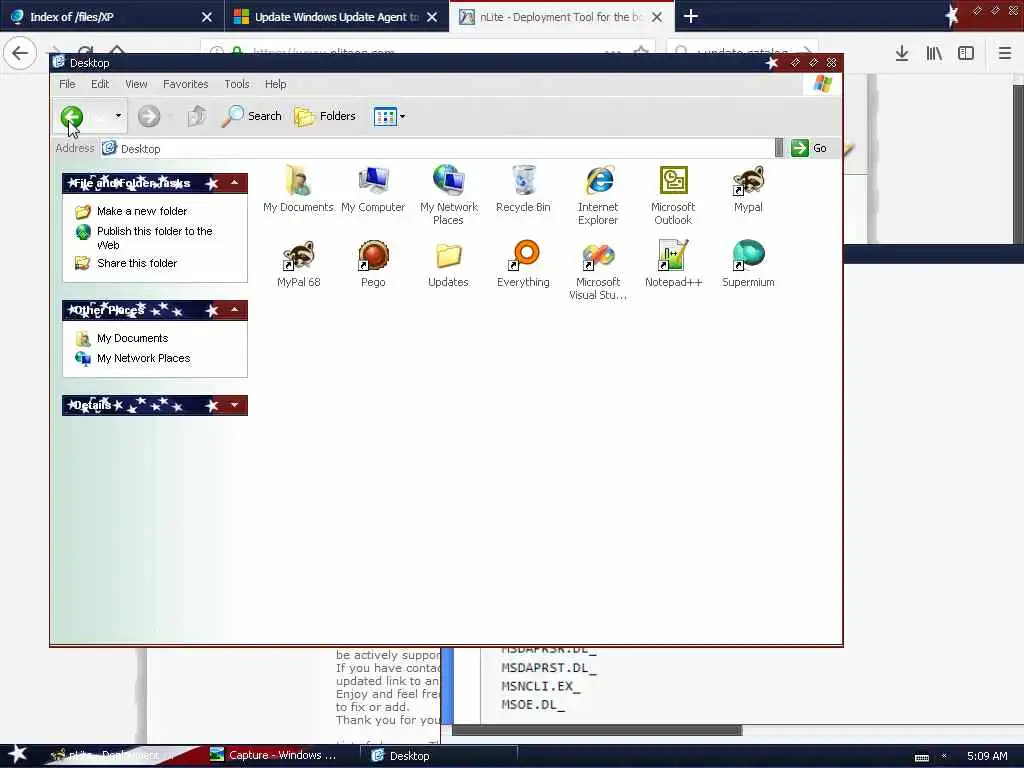This screenshot has width=1024, height=768.
Task: Open the browser Library icon
Action: click(x=934, y=53)
